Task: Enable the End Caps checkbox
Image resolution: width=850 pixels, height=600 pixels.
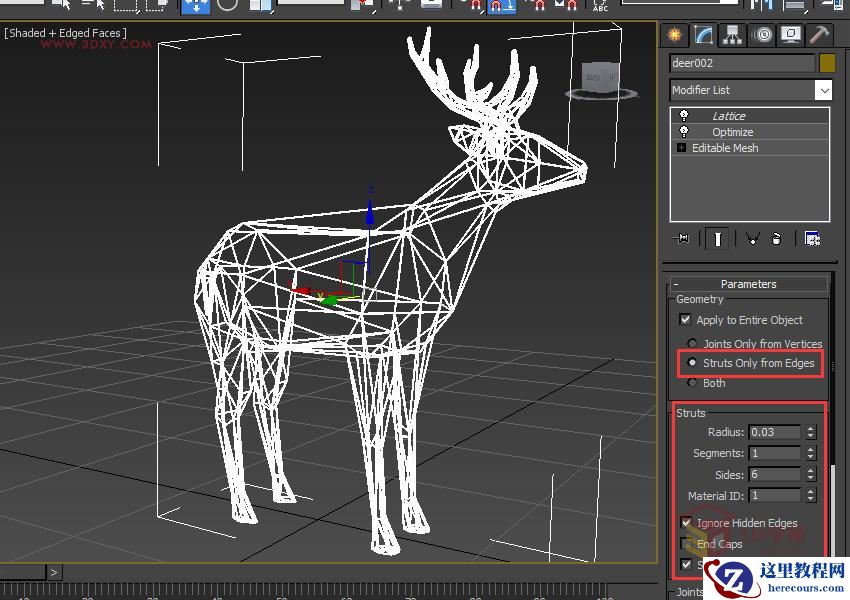Action: (x=686, y=544)
